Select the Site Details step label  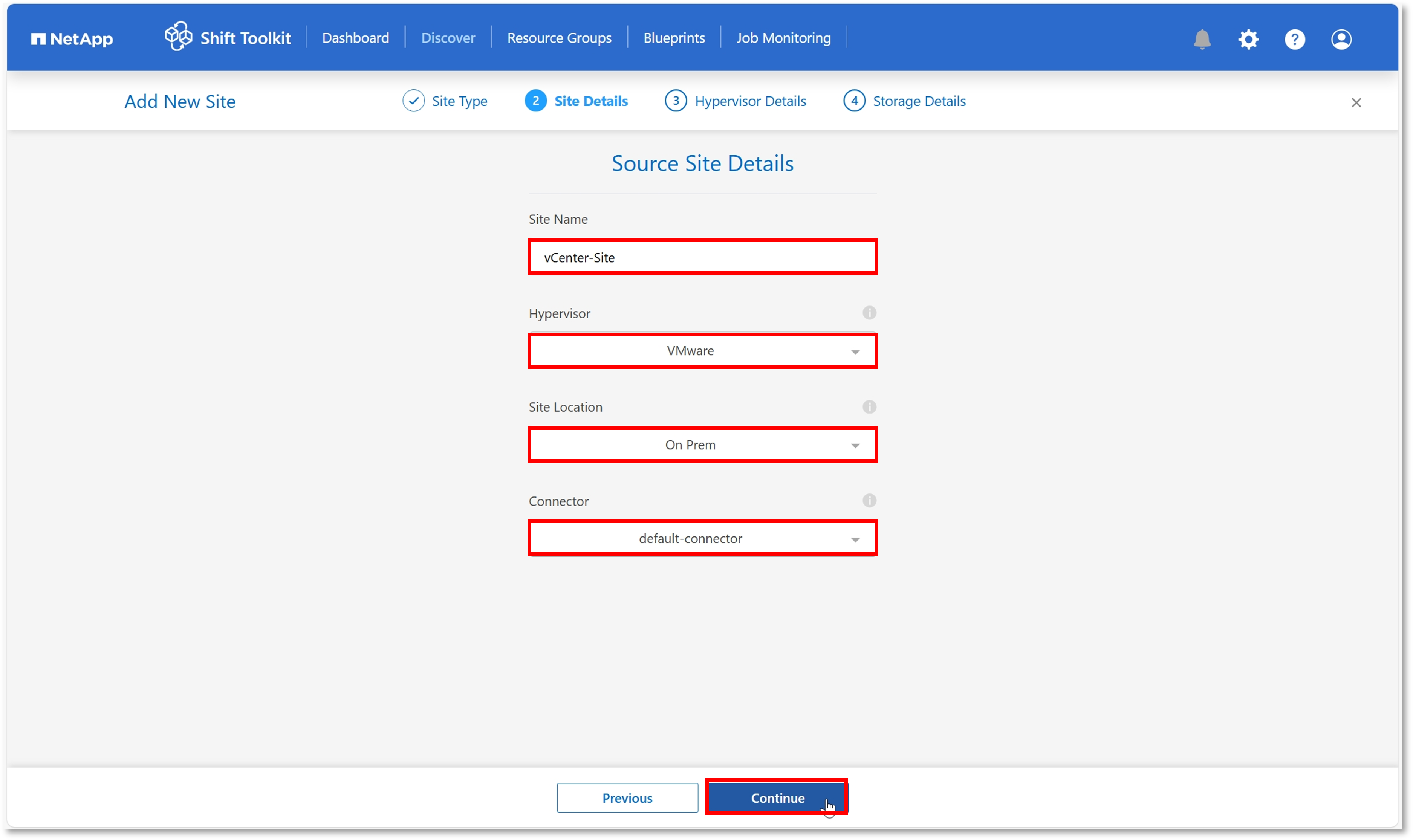pyautogui.click(x=590, y=101)
